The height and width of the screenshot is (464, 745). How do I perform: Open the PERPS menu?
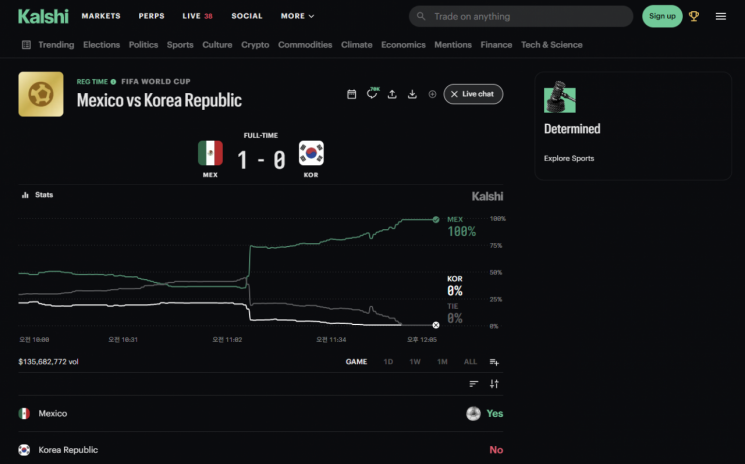[152, 16]
